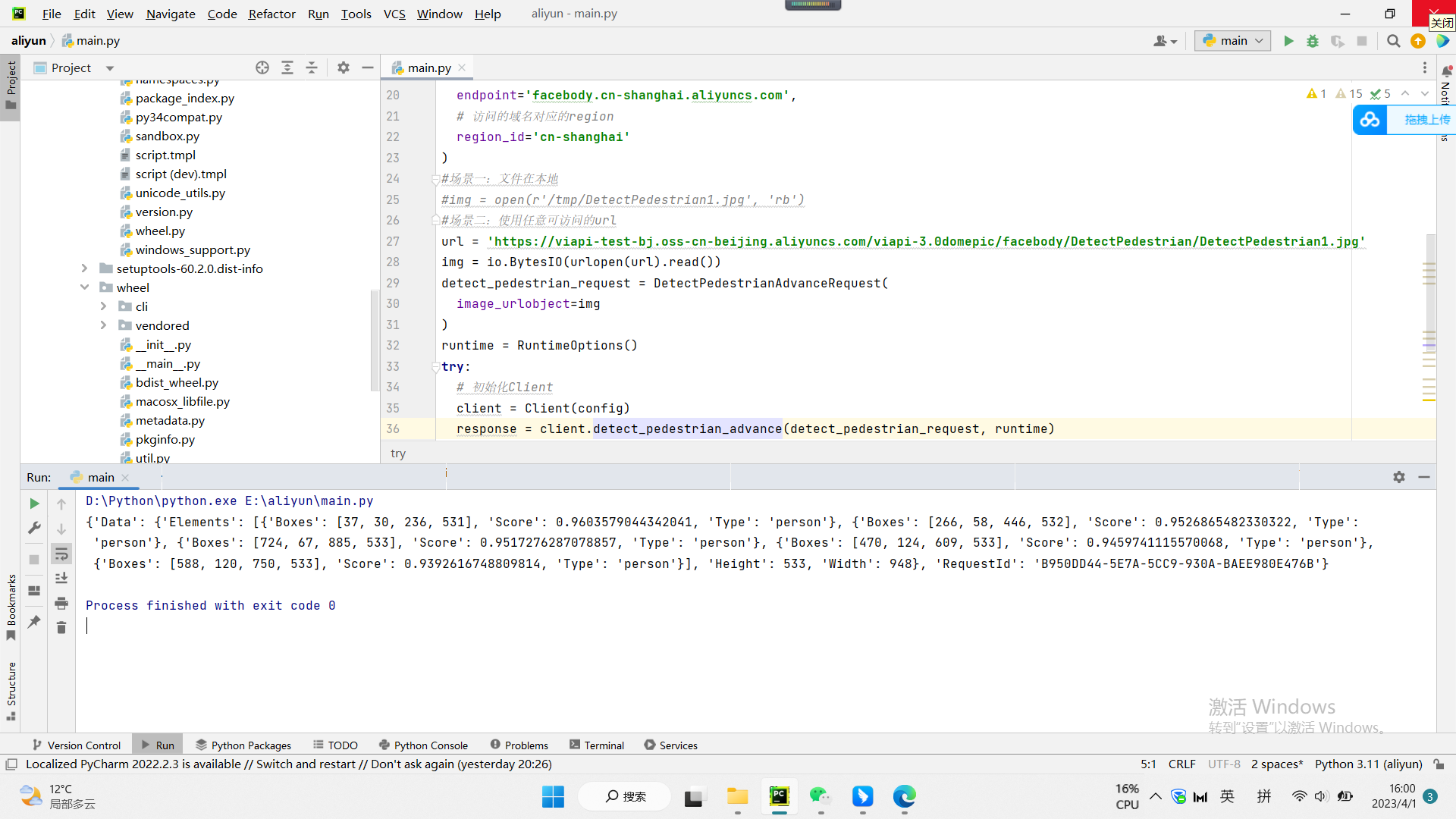1456x819 pixels.
Task: Hide the Project tool window
Action: click(x=368, y=67)
